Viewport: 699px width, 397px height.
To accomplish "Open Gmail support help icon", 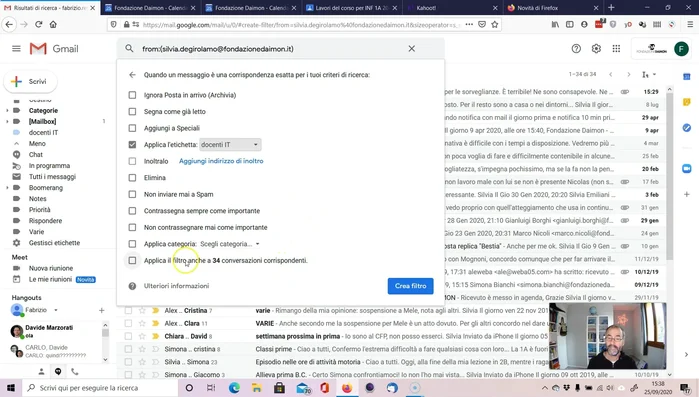I will point(576,49).
